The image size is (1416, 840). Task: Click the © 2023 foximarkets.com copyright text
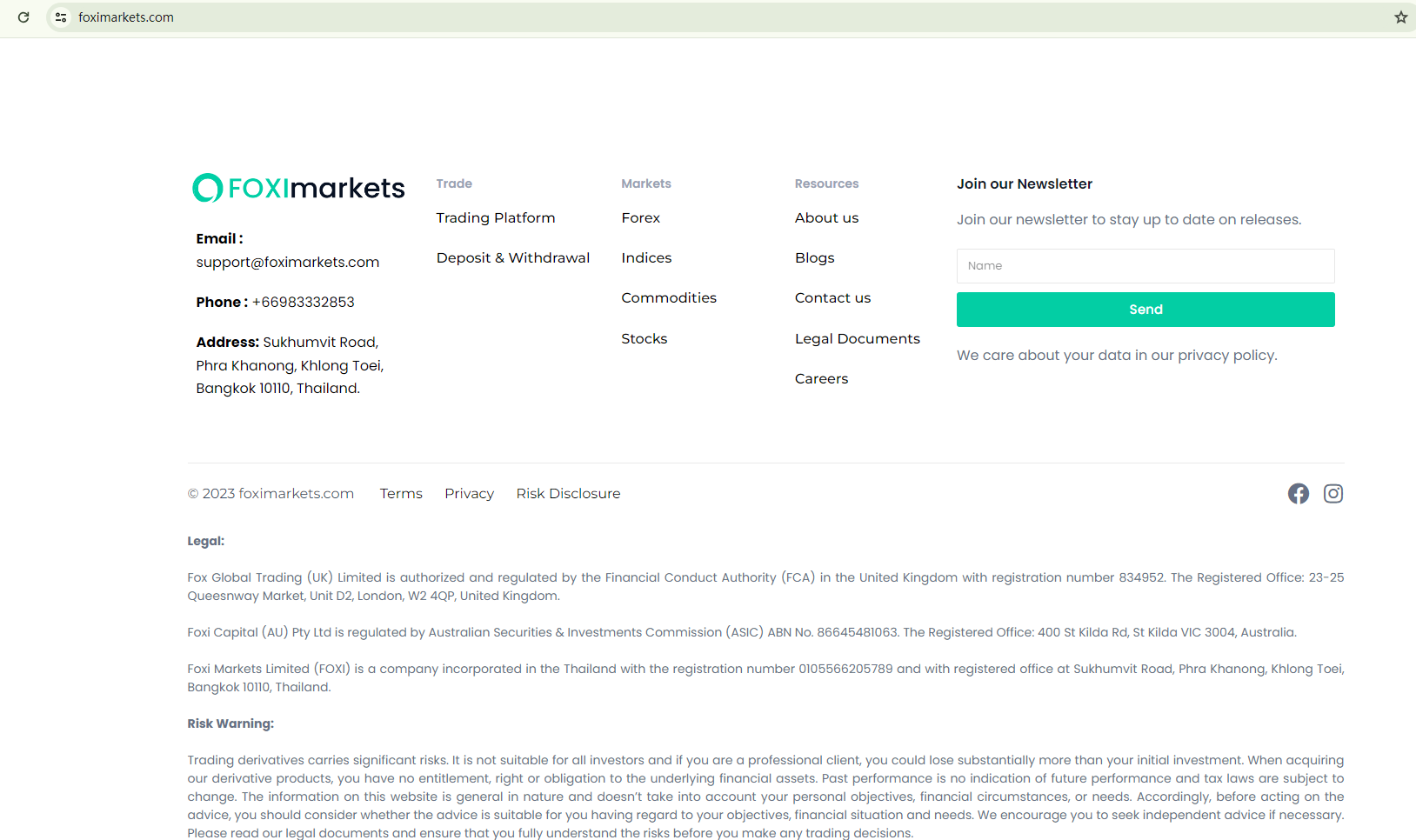coord(271,494)
